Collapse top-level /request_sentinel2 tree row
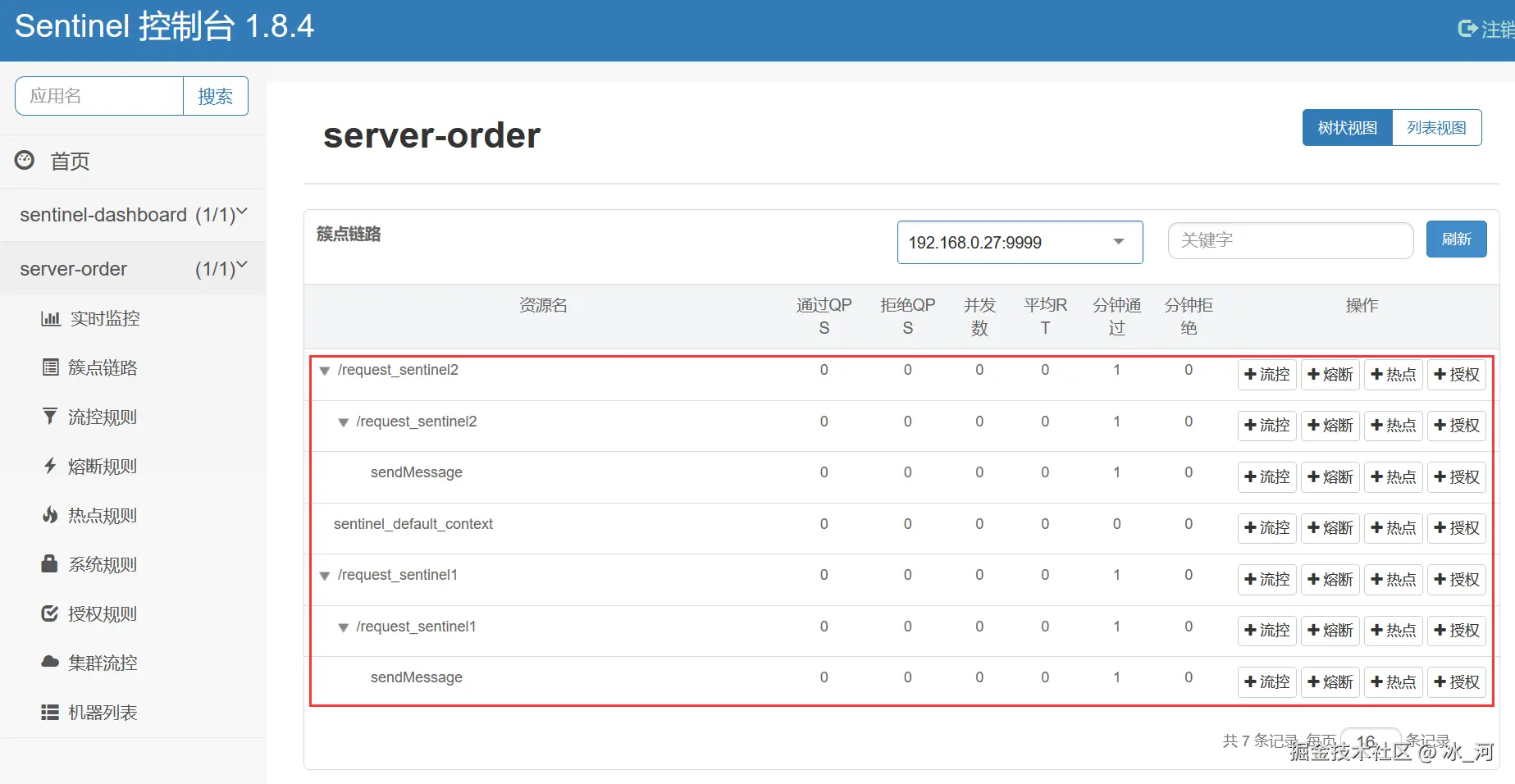The image size is (1515, 784). coord(325,371)
